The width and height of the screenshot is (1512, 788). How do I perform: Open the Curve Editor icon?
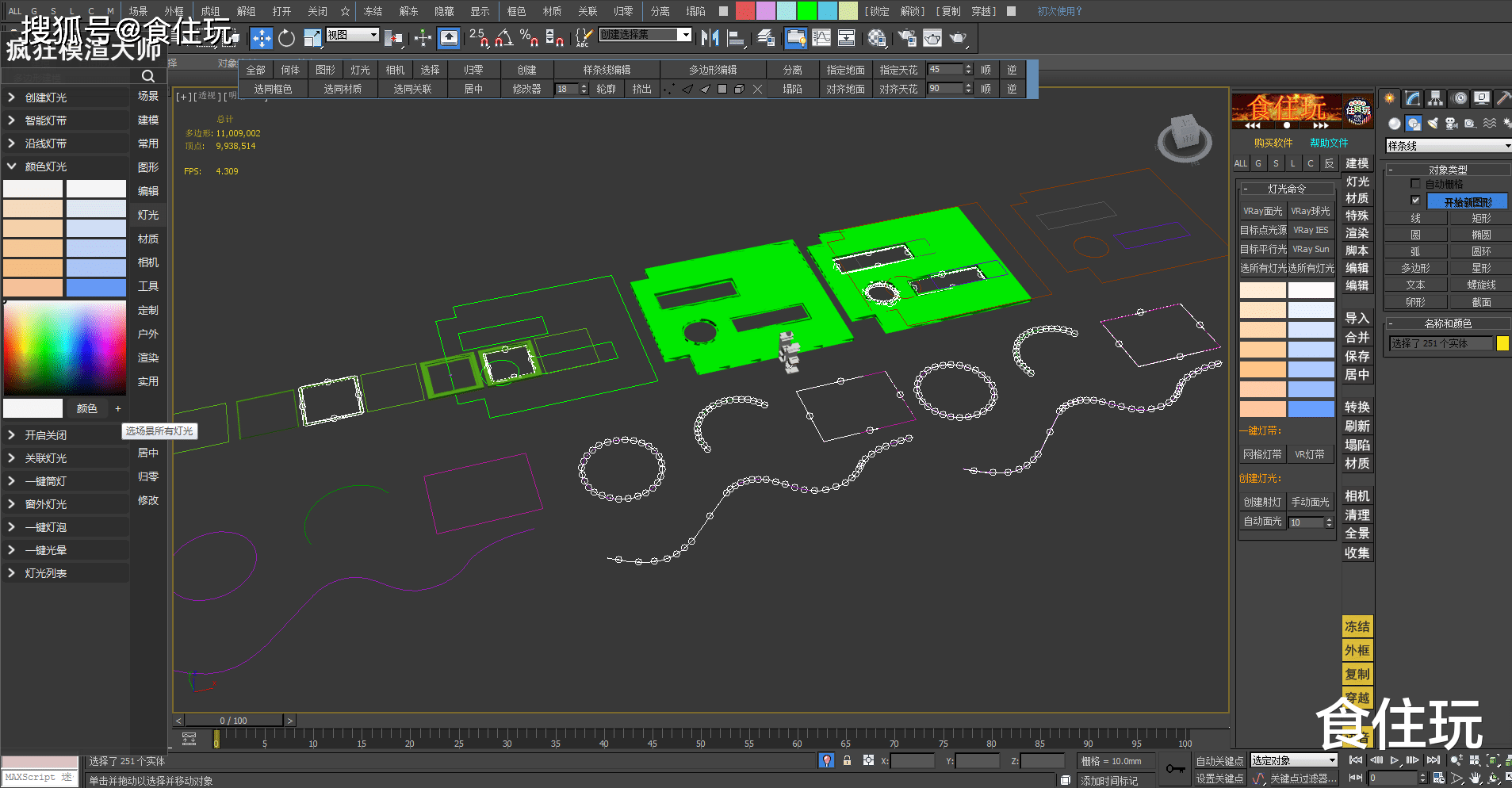point(821,37)
